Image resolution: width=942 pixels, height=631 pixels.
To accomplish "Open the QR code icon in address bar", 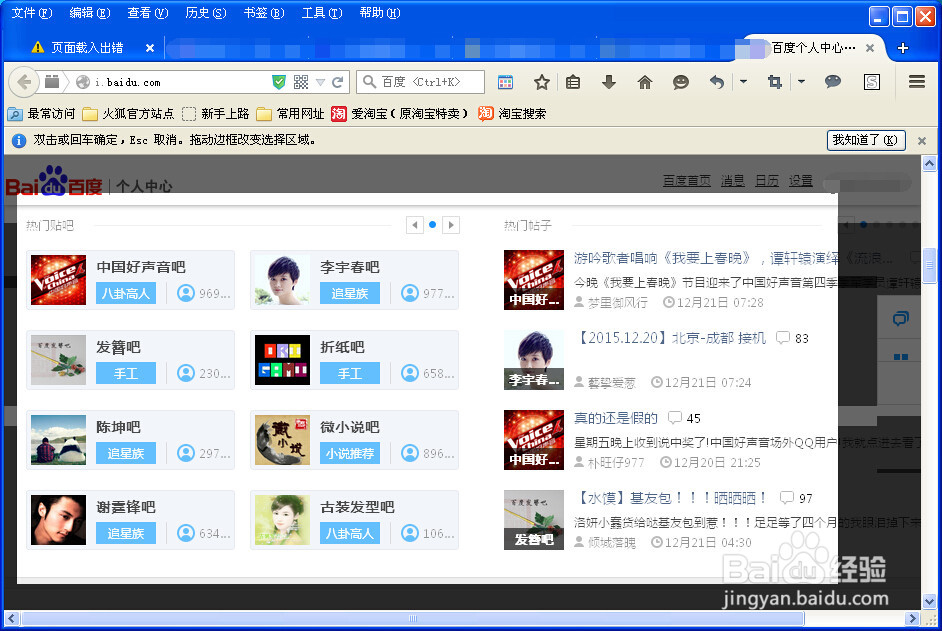I will (x=301, y=82).
